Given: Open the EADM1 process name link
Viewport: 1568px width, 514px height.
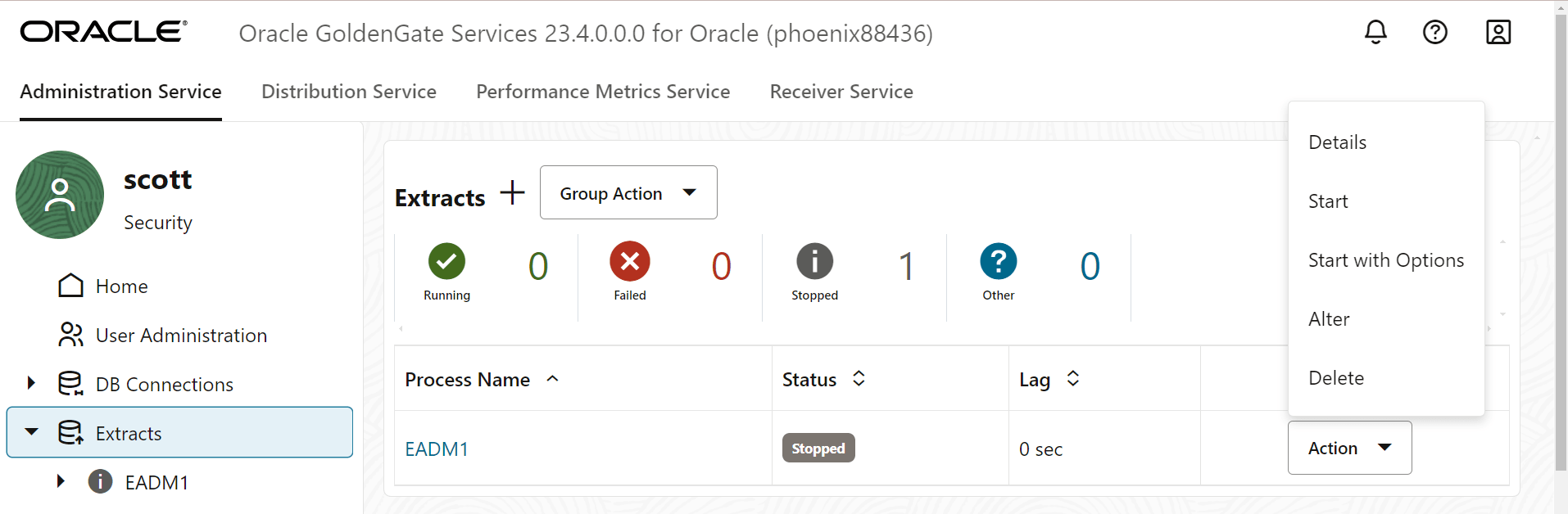Looking at the screenshot, I should [x=437, y=449].
